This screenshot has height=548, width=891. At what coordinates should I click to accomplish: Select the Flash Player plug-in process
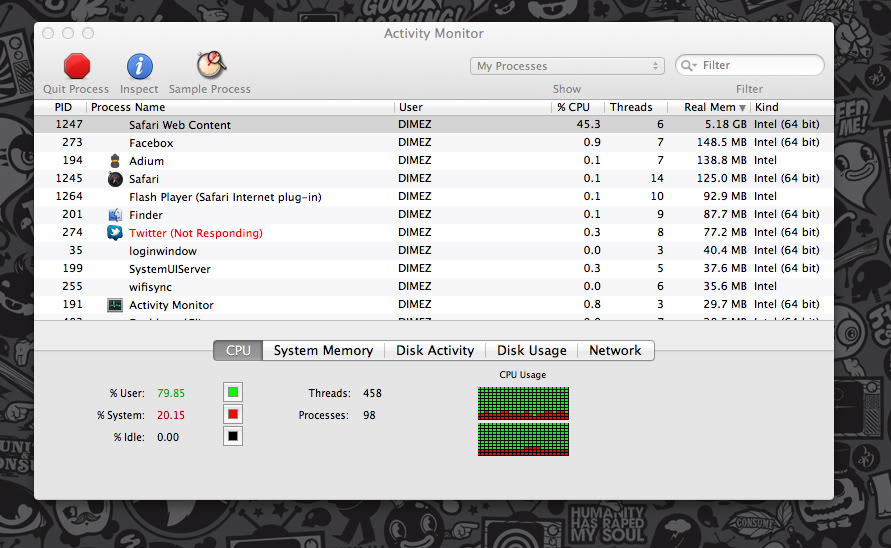tap(225, 197)
